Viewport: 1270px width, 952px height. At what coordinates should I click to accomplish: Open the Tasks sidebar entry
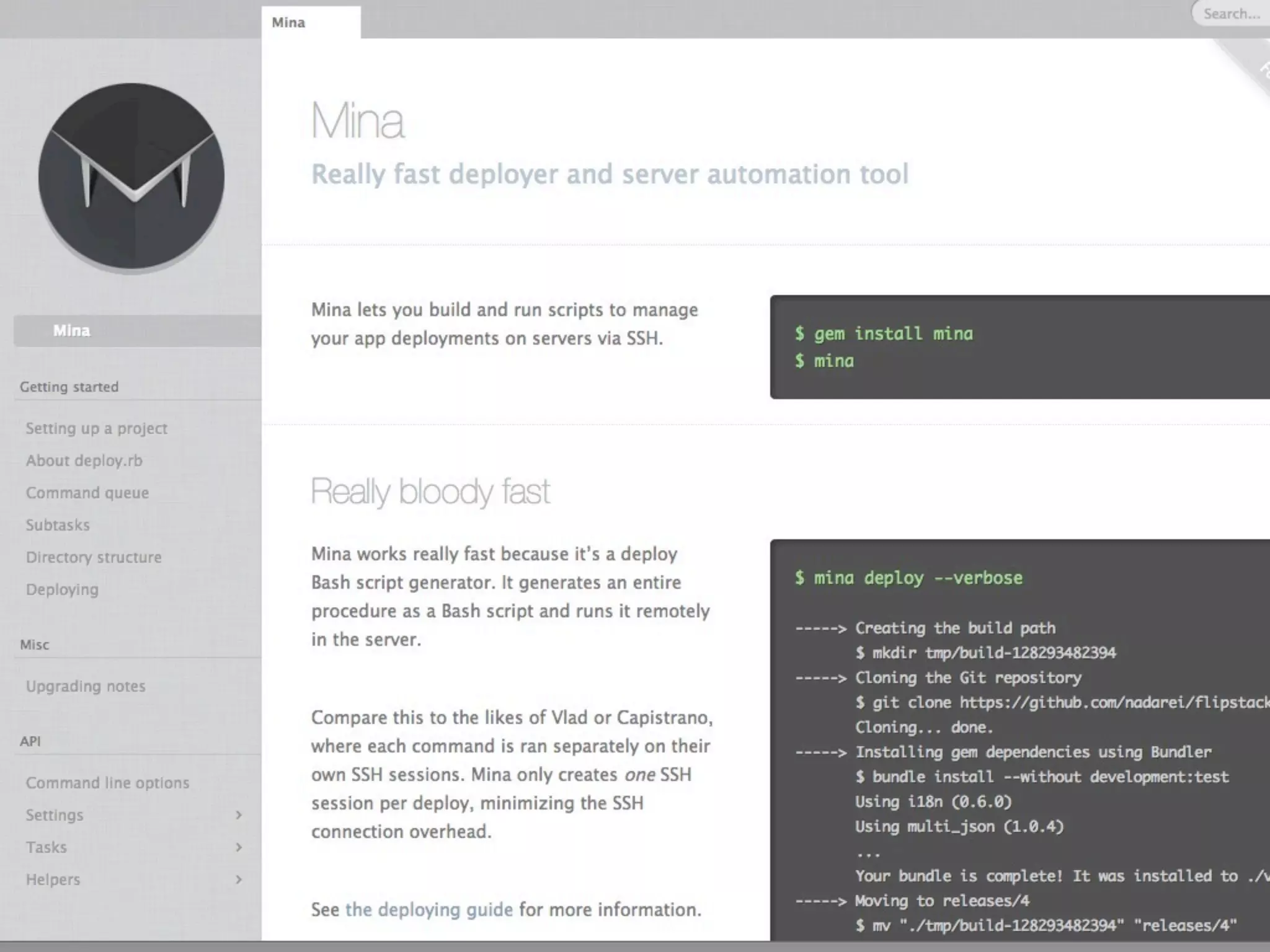46,847
